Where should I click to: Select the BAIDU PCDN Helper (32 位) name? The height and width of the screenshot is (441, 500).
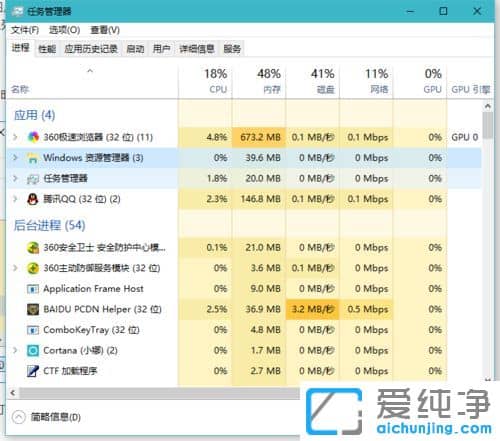tap(102, 309)
